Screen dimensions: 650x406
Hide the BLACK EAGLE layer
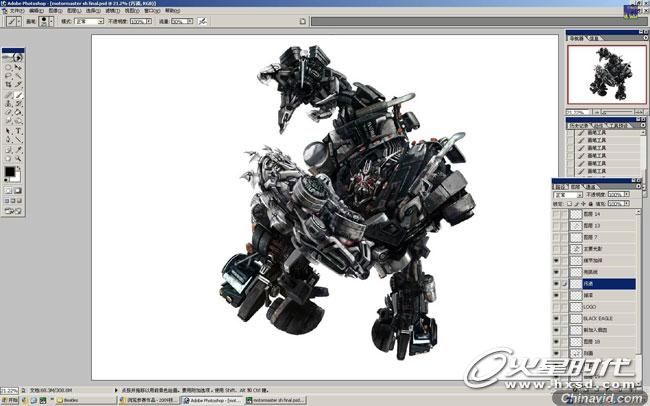click(556, 319)
